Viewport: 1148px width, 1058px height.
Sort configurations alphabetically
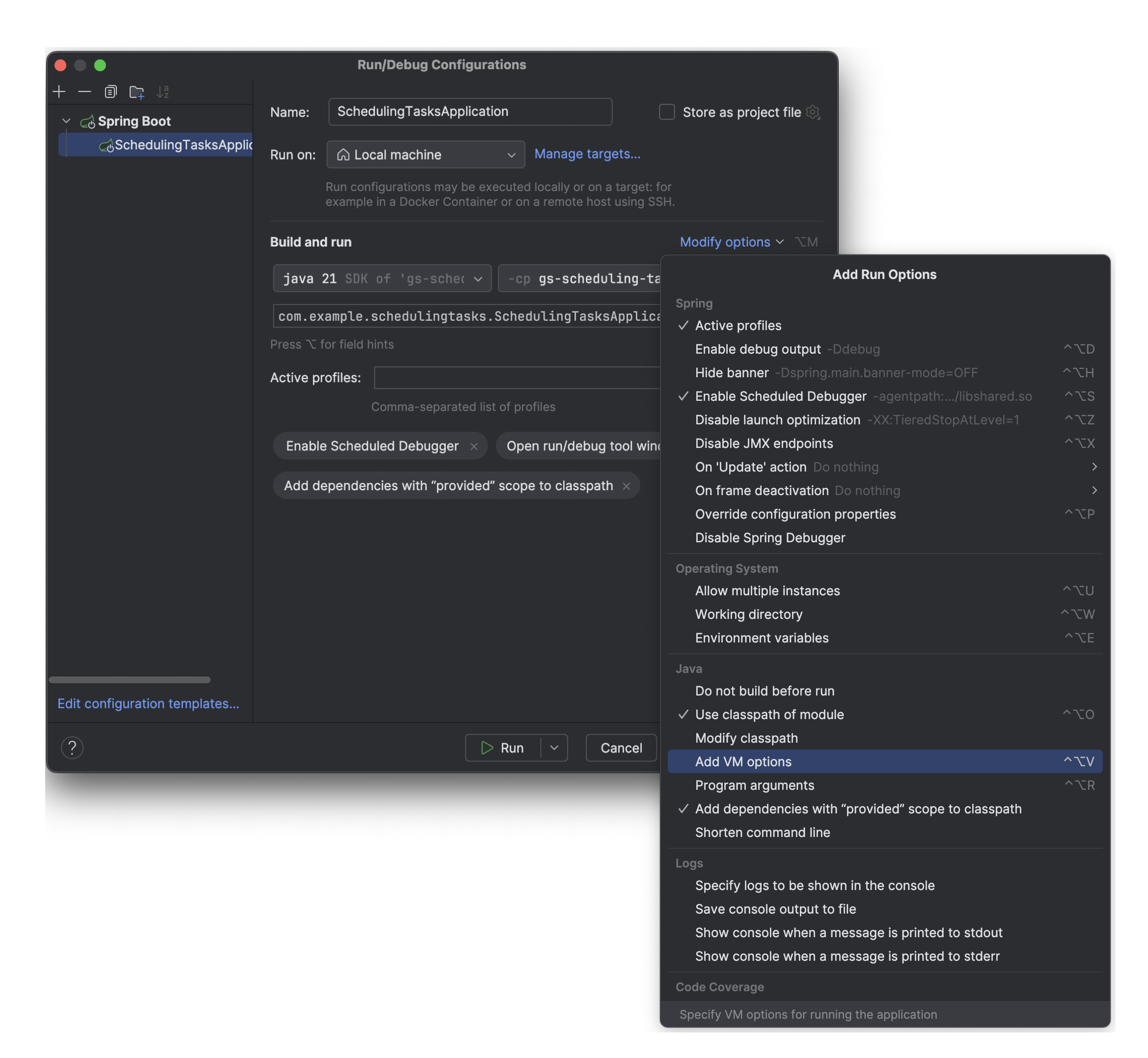tap(163, 91)
